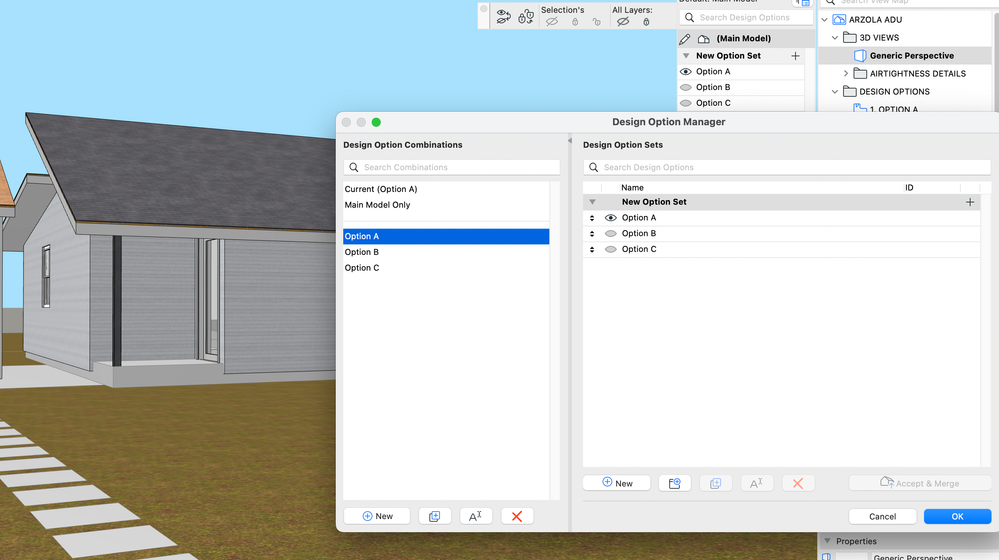Click Generic Perspective view icon in View Map
Image resolution: width=999 pixels, height=560 pixels.
(860, 55)
